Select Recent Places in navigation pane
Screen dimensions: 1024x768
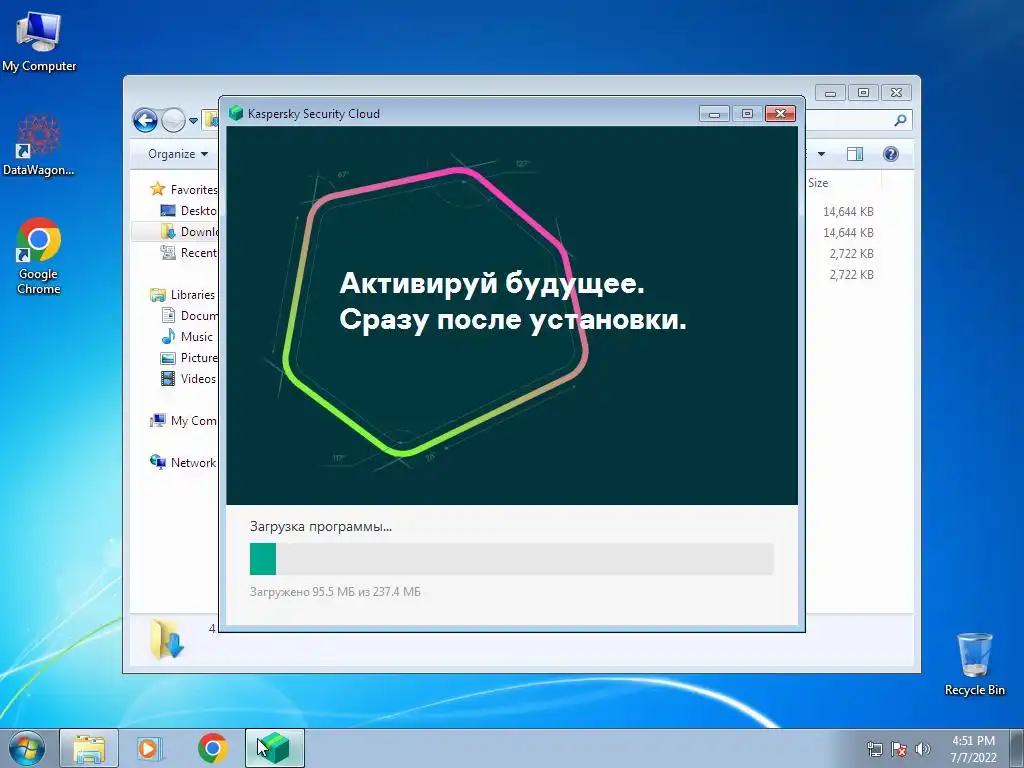click(x=189, y=253)
